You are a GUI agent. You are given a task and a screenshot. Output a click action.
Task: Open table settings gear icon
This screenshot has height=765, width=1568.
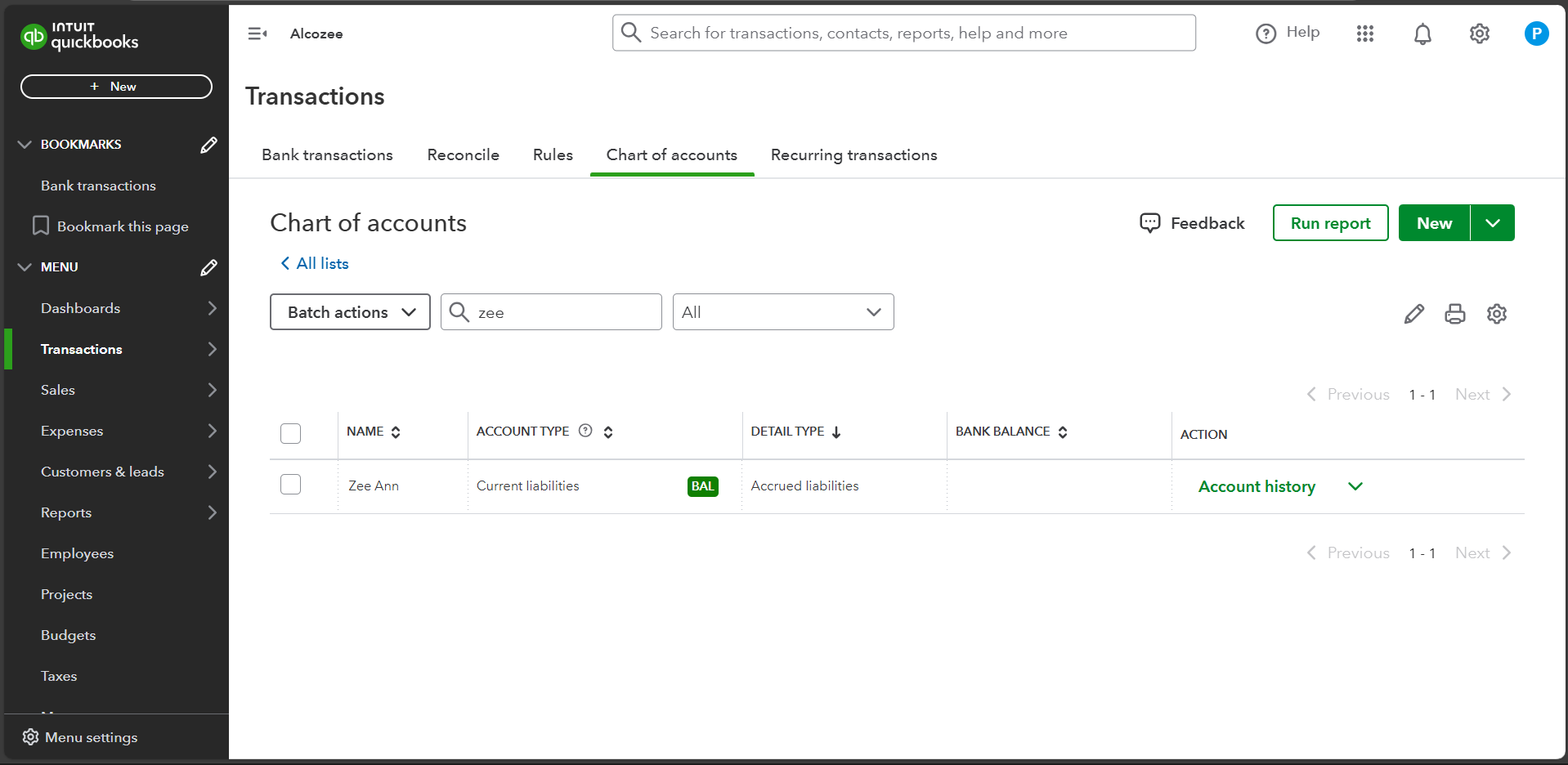tap(1496, 314)
